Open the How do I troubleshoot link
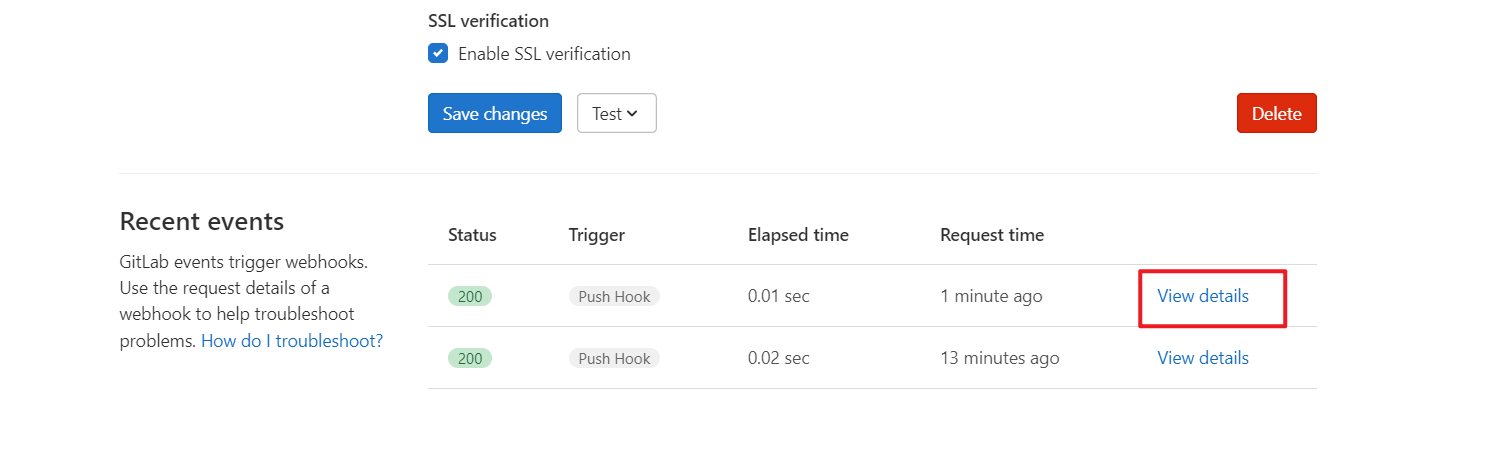This screenshot has width=1501, height=465. pyautogui.click(x=292, y=341)
